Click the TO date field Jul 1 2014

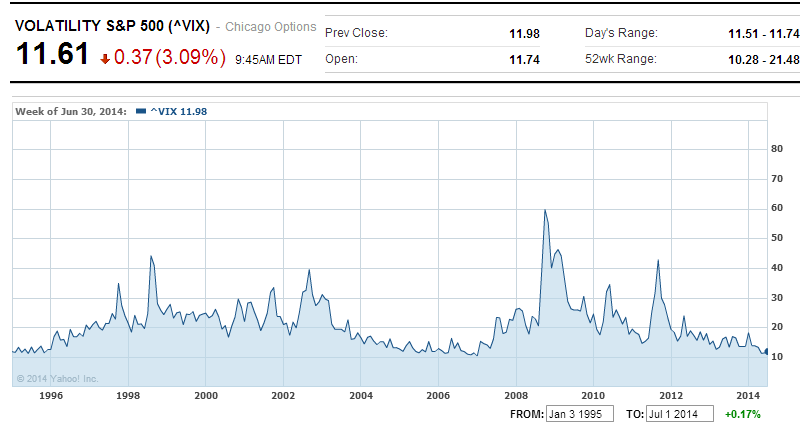tap(680, 414)
